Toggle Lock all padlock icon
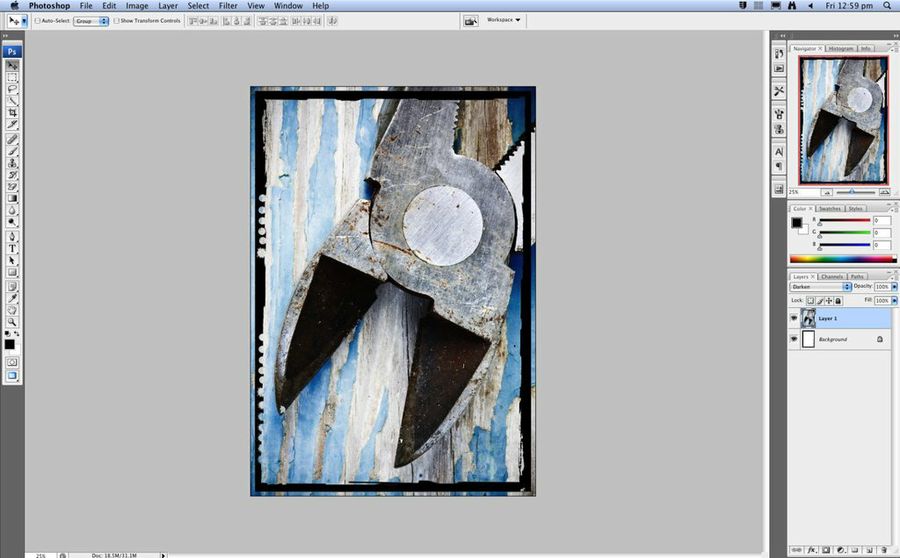This screenshot has height=558, width=900. tap(839, 301)
